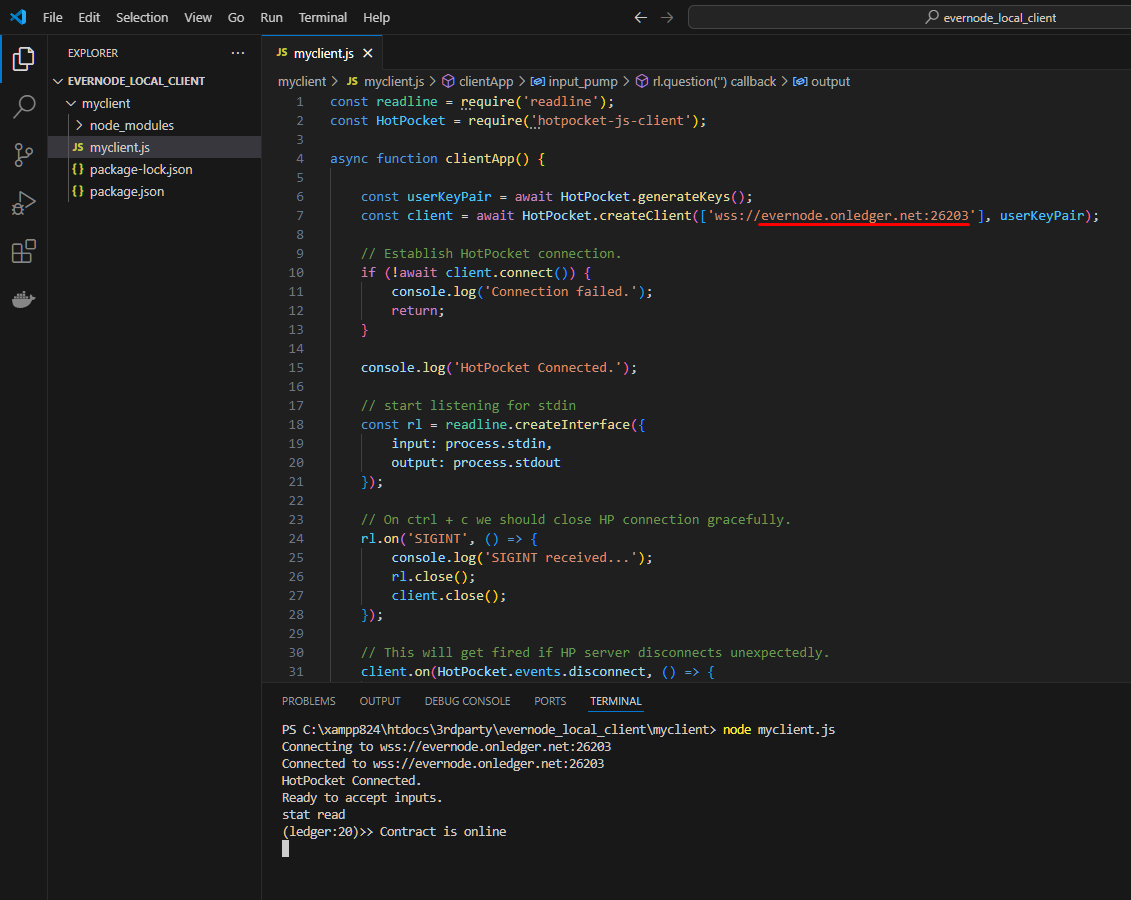Click 'stat read' line in terminal

pos(313,815)
